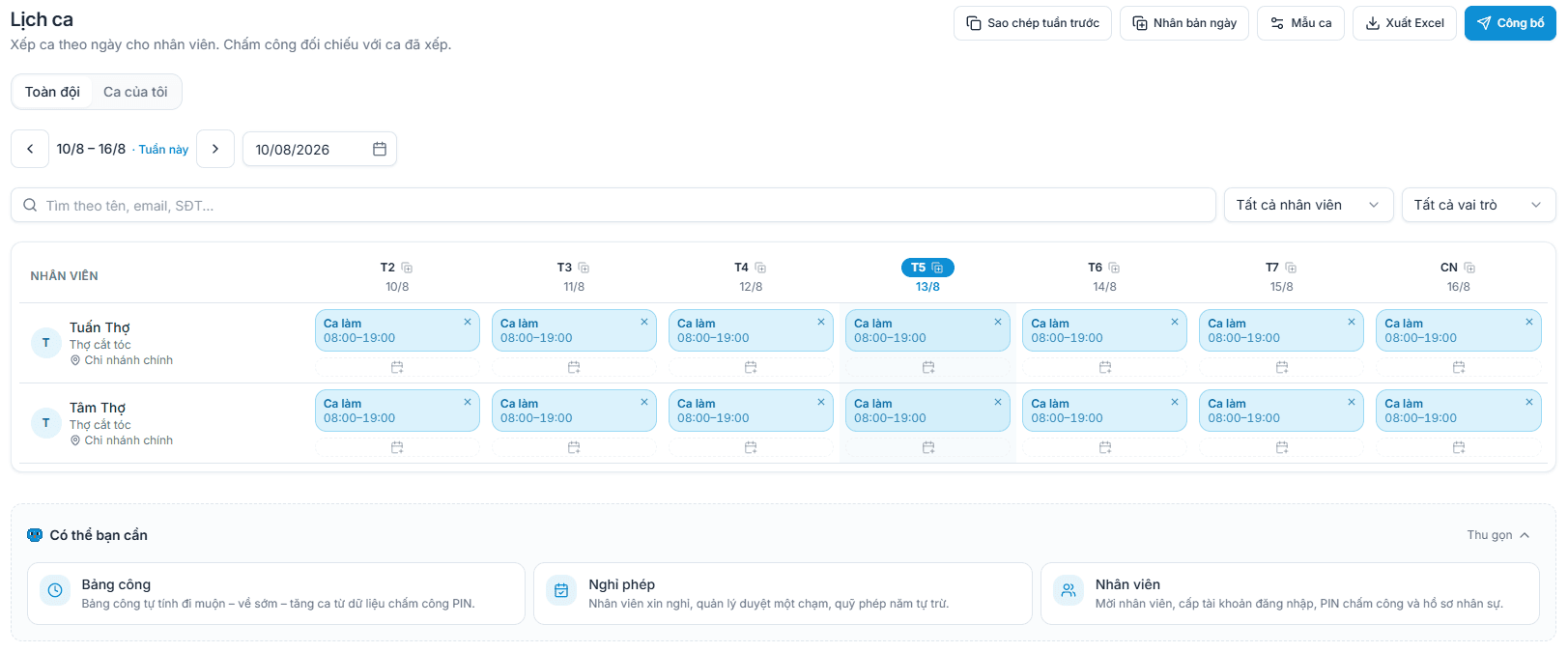Click the 10/08/2026 date input
Viewport: 1568px width, 652px height.
pyautogui.click(x=320, y=149)
